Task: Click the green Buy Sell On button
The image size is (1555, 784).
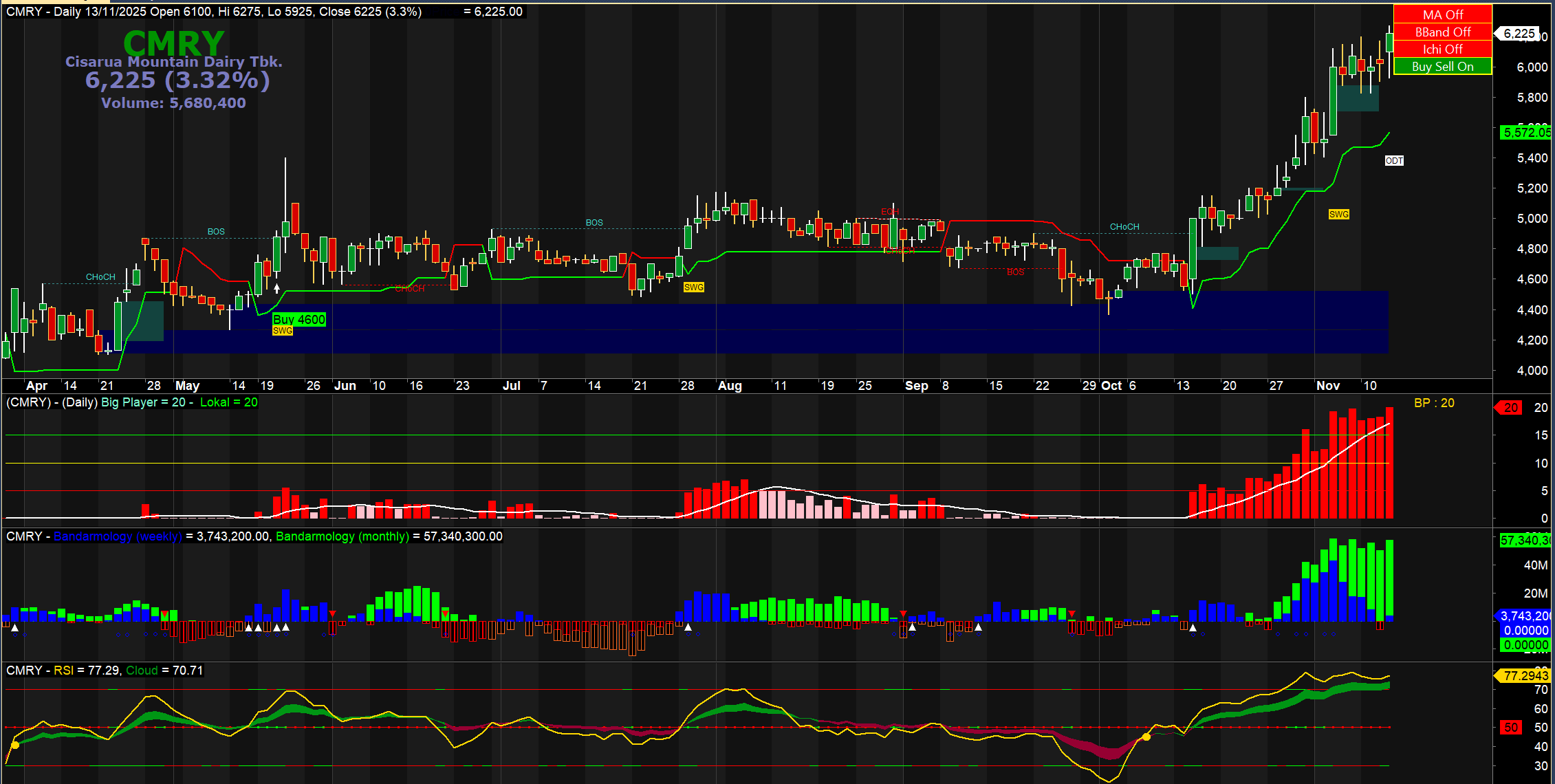Action: (1442, 66)
